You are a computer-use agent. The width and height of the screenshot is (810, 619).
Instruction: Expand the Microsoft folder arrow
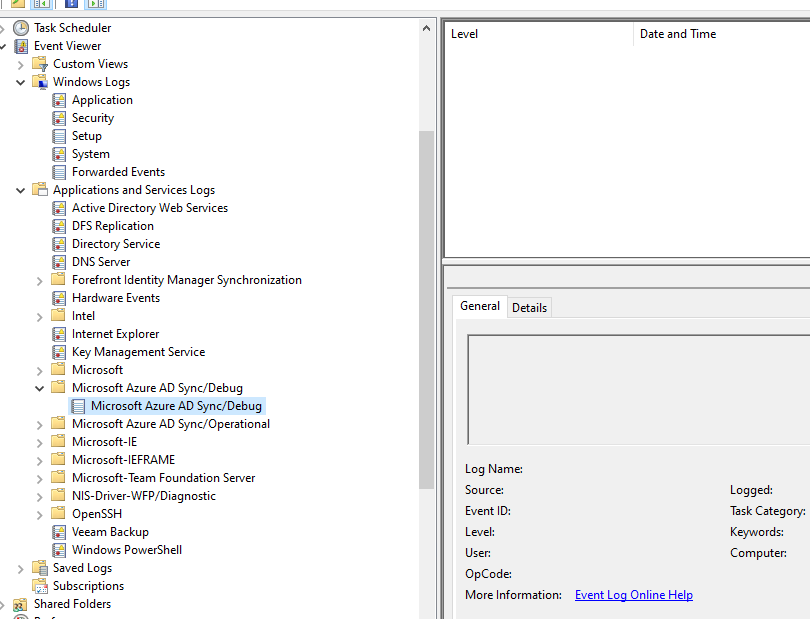click(x=40, y=371)
